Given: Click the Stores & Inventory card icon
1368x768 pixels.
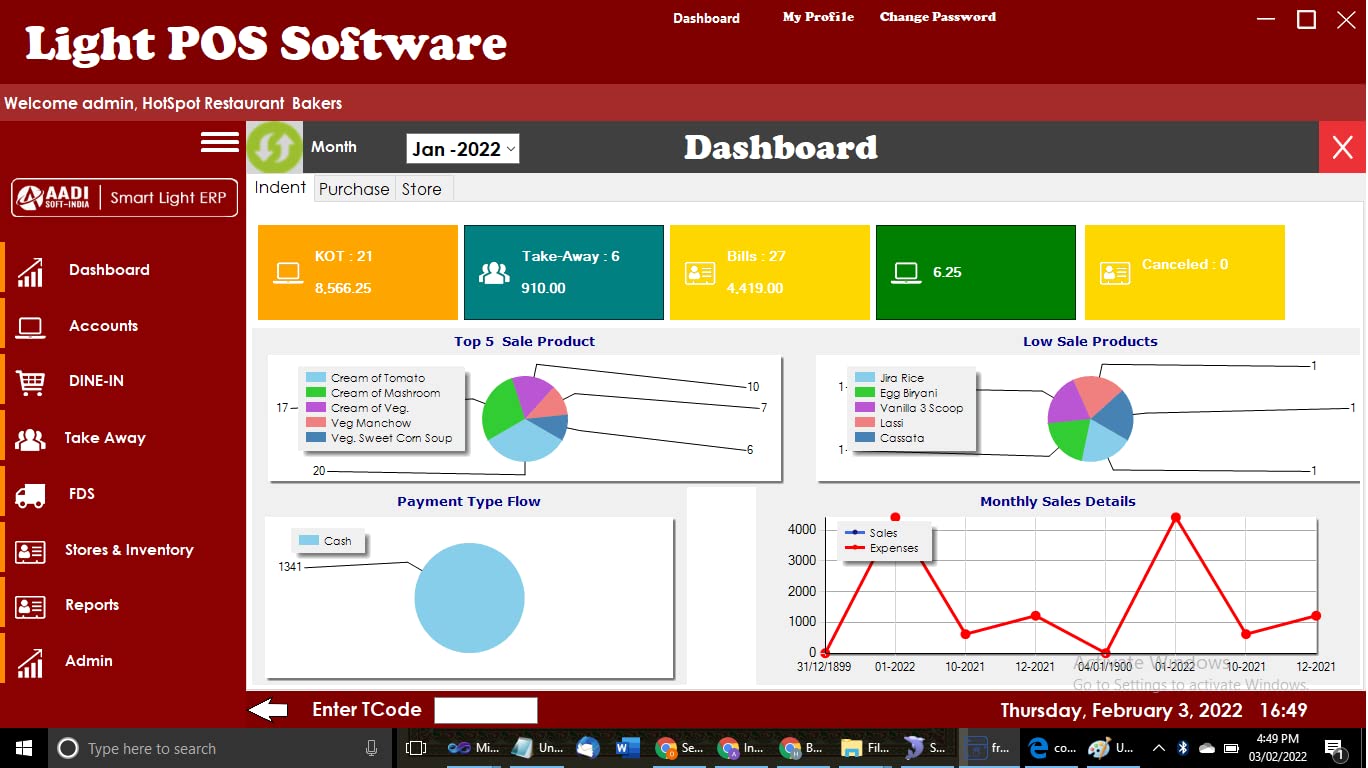Looking at the screenshot, I should [30, 551].
